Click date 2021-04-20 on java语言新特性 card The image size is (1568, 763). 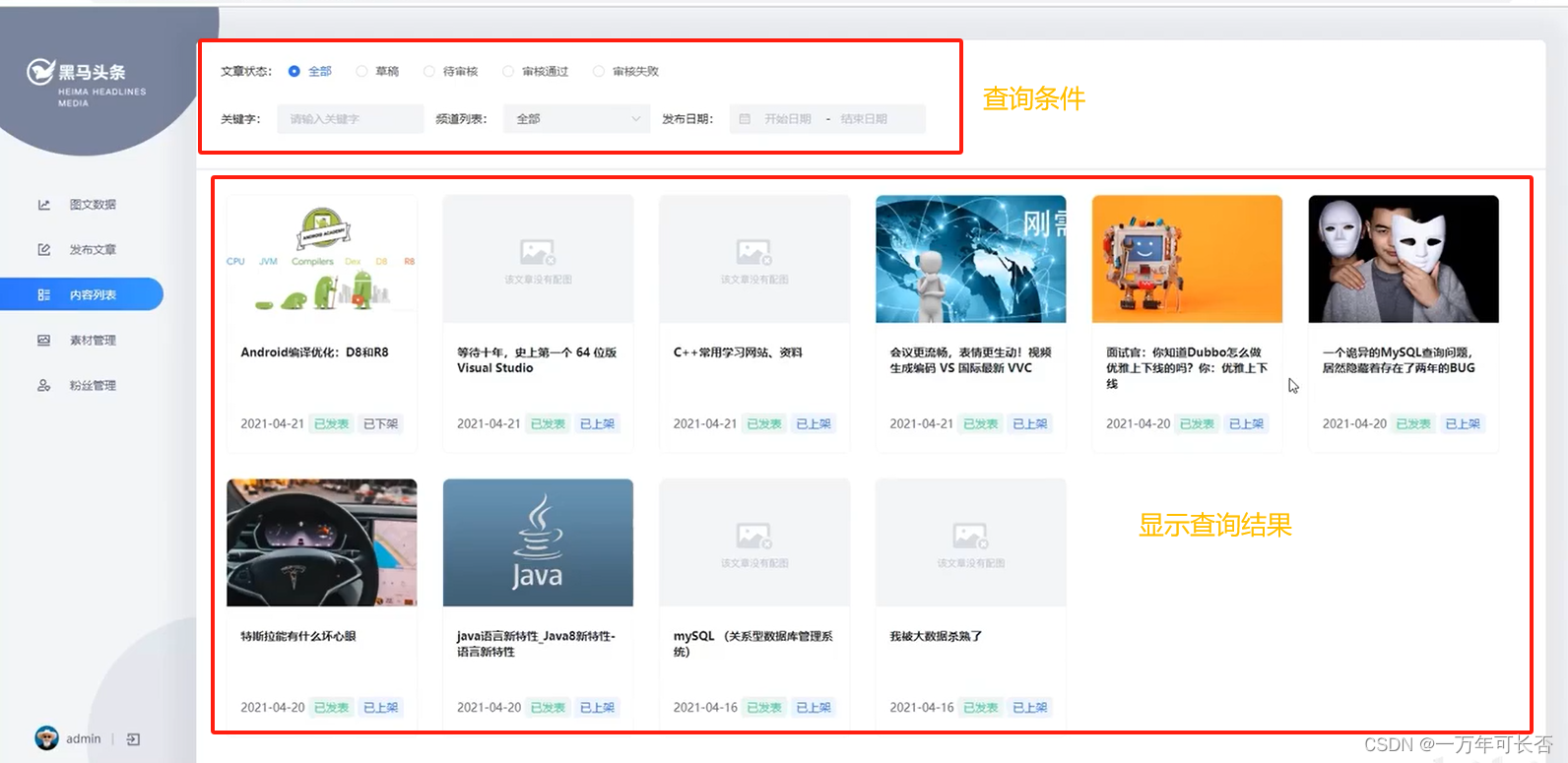coord(489,708)
